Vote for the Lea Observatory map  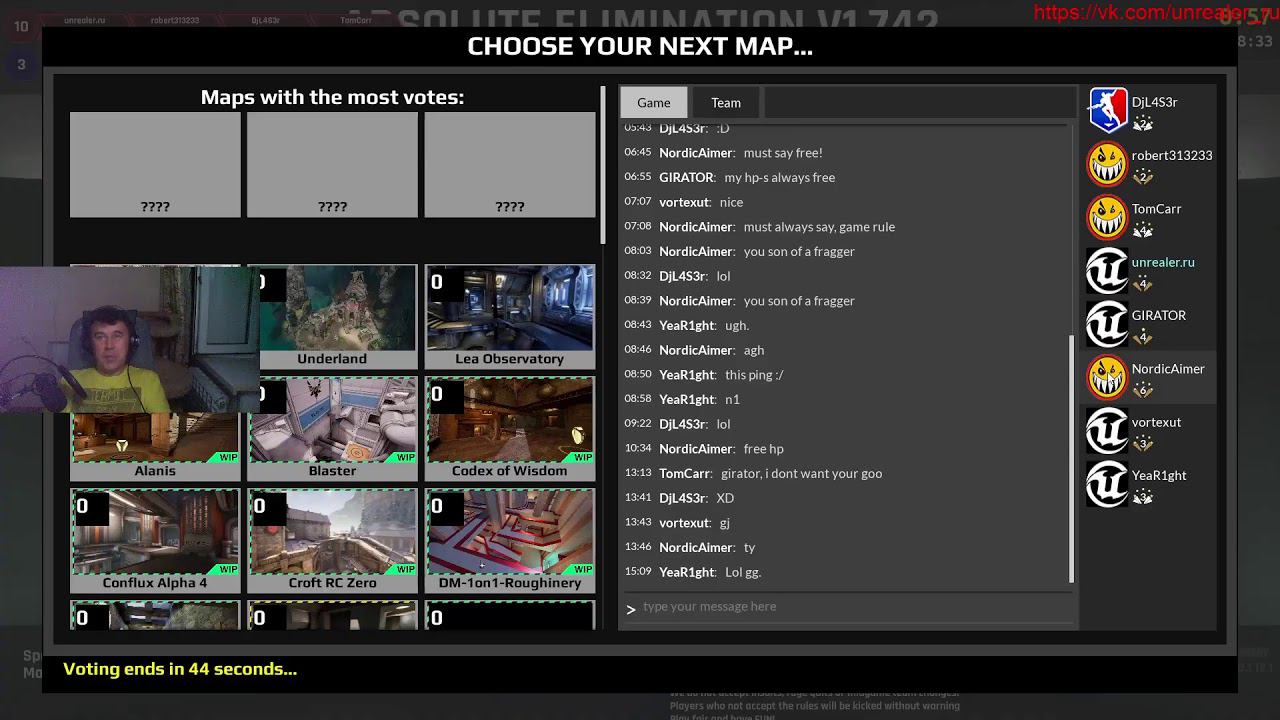click(510, 316)
